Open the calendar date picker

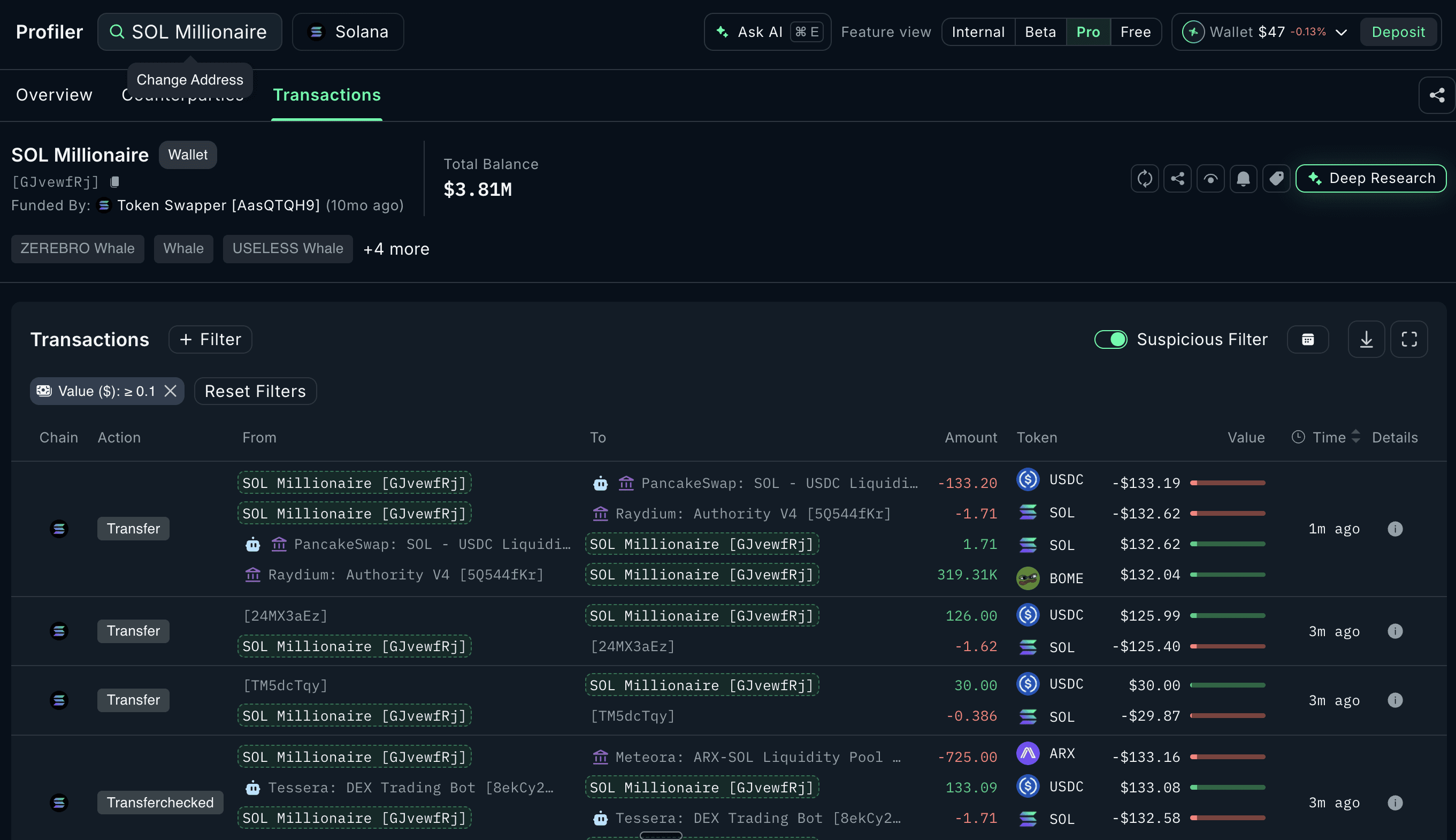(1308, 339)
